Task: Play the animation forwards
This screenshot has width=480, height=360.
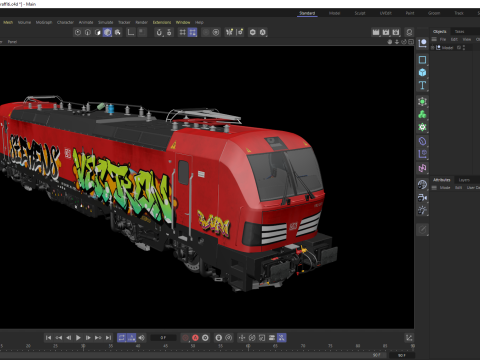Action: 78,338
